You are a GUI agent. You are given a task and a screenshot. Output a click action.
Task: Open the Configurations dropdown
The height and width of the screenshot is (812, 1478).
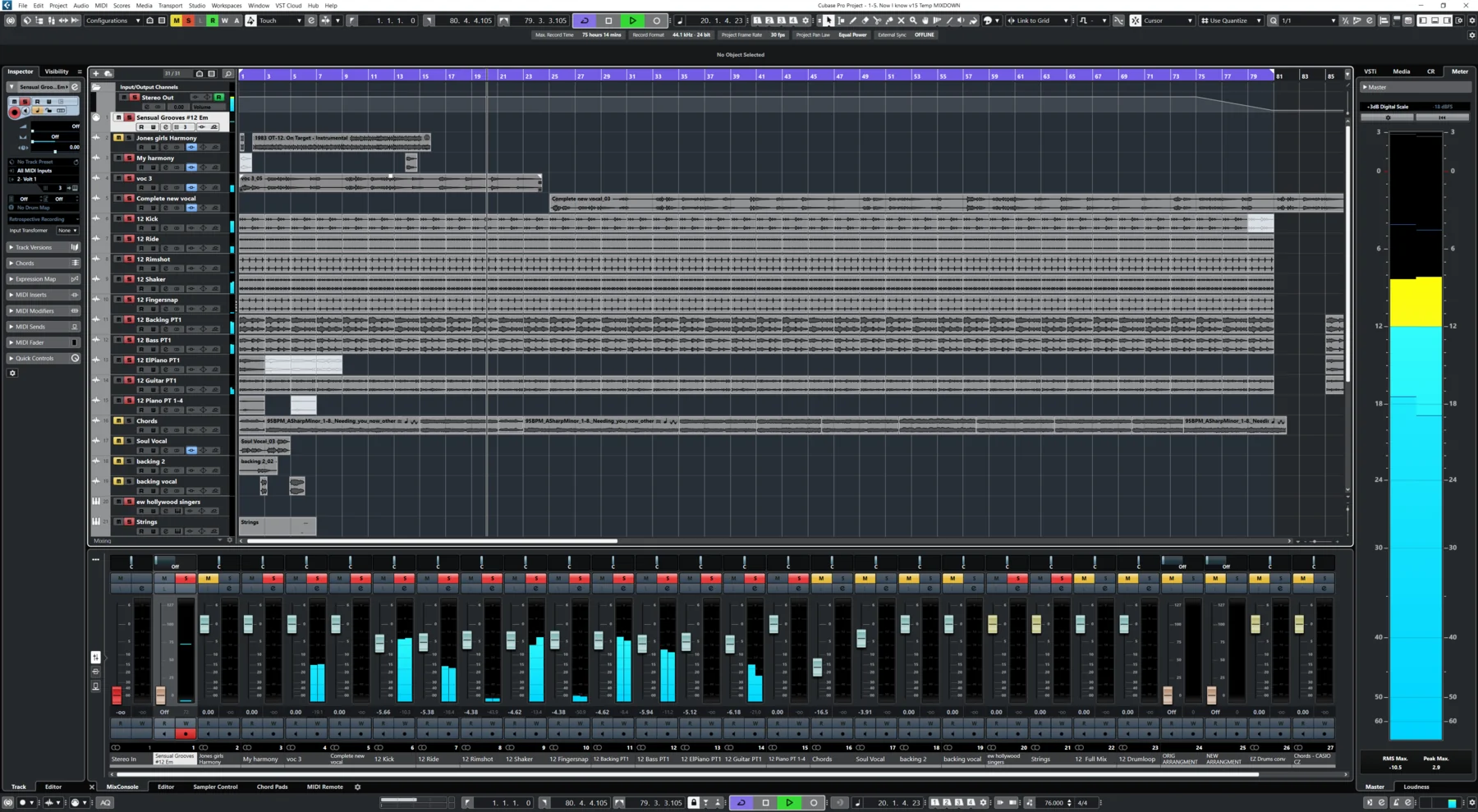coord(112,21)
